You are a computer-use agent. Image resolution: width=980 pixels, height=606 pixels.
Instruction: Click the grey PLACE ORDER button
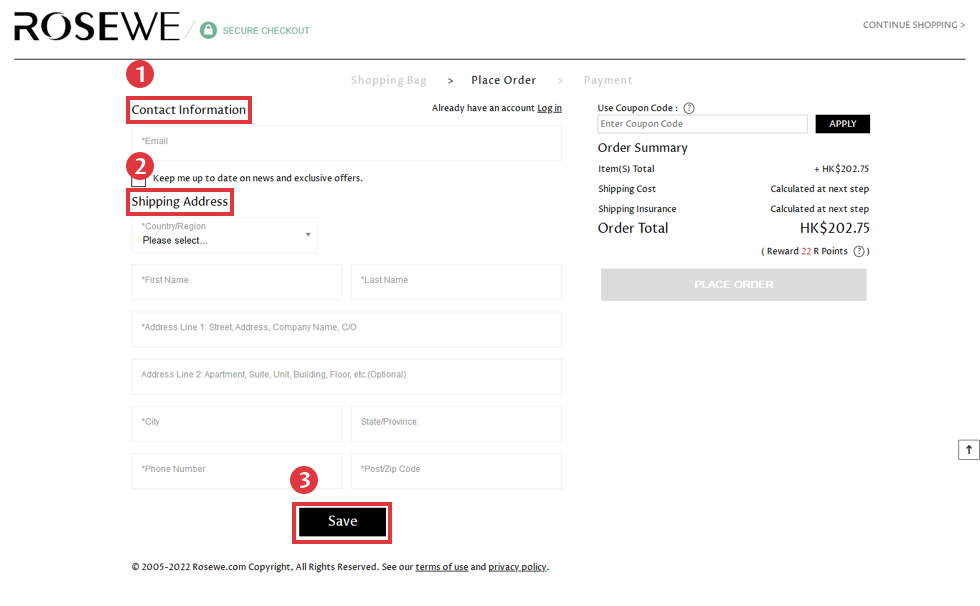point(733,285)
